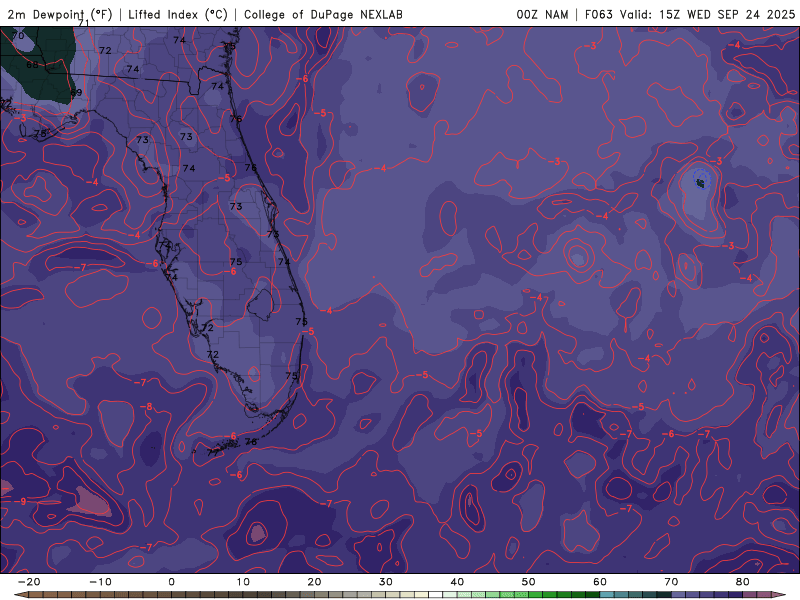This screenshot has width=800, height=600.
Task: Click the -20 label on the color scale
Action: pos(29,582)
